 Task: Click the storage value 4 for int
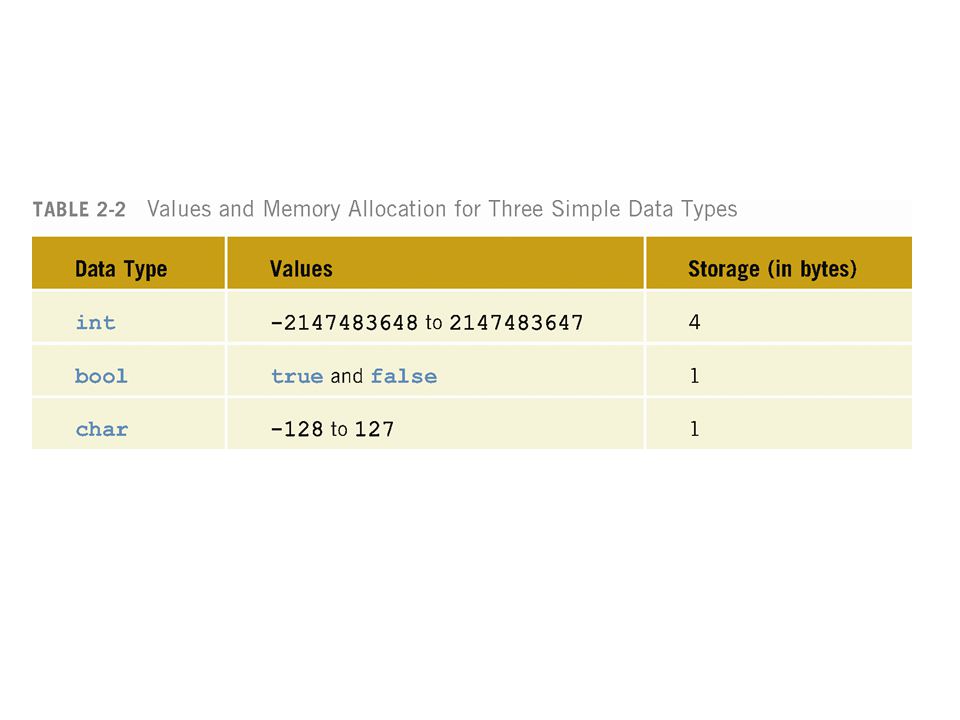click(x=694, y=322)
